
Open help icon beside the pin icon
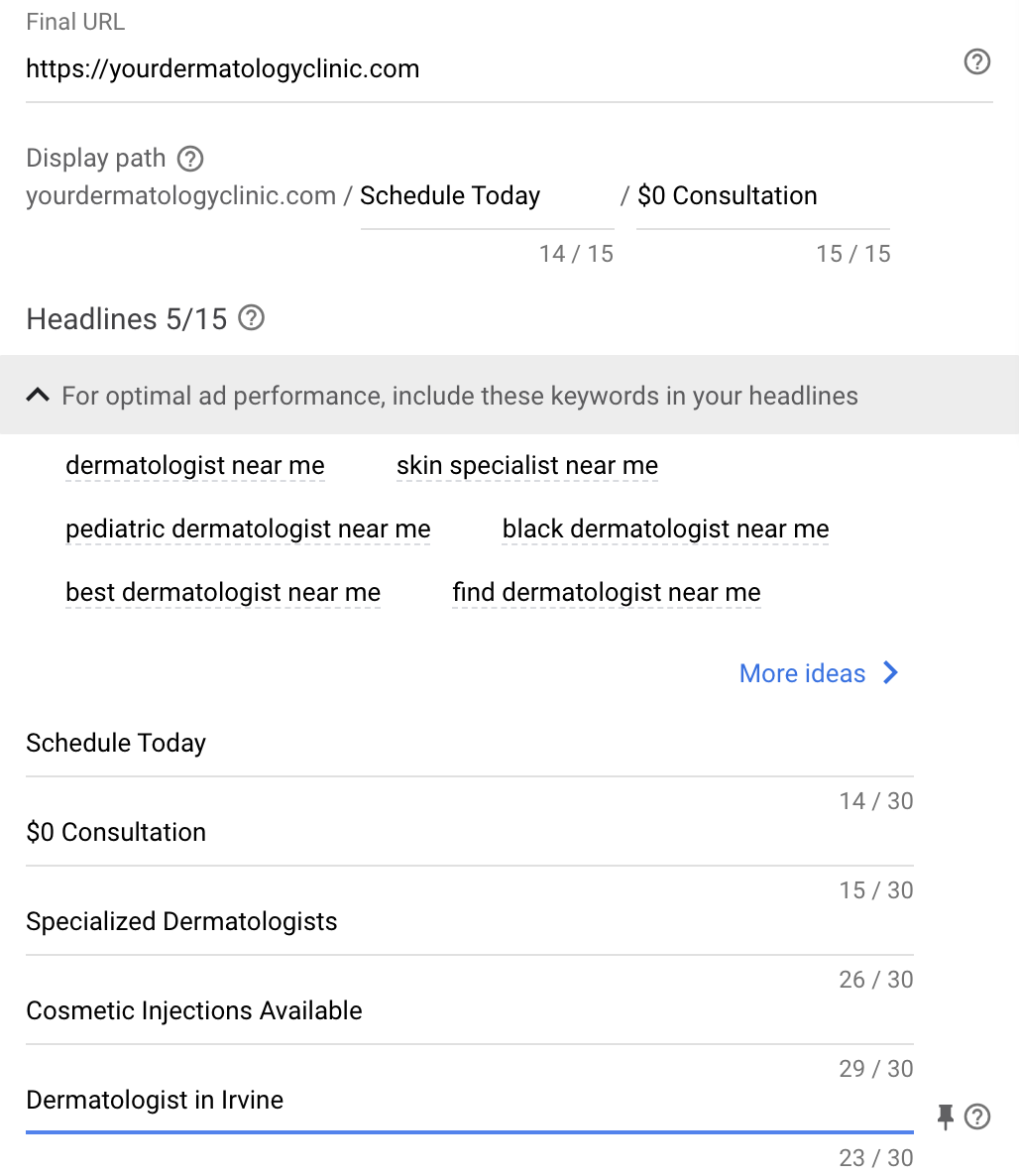pyautogui.click(x=977, y=1117)
